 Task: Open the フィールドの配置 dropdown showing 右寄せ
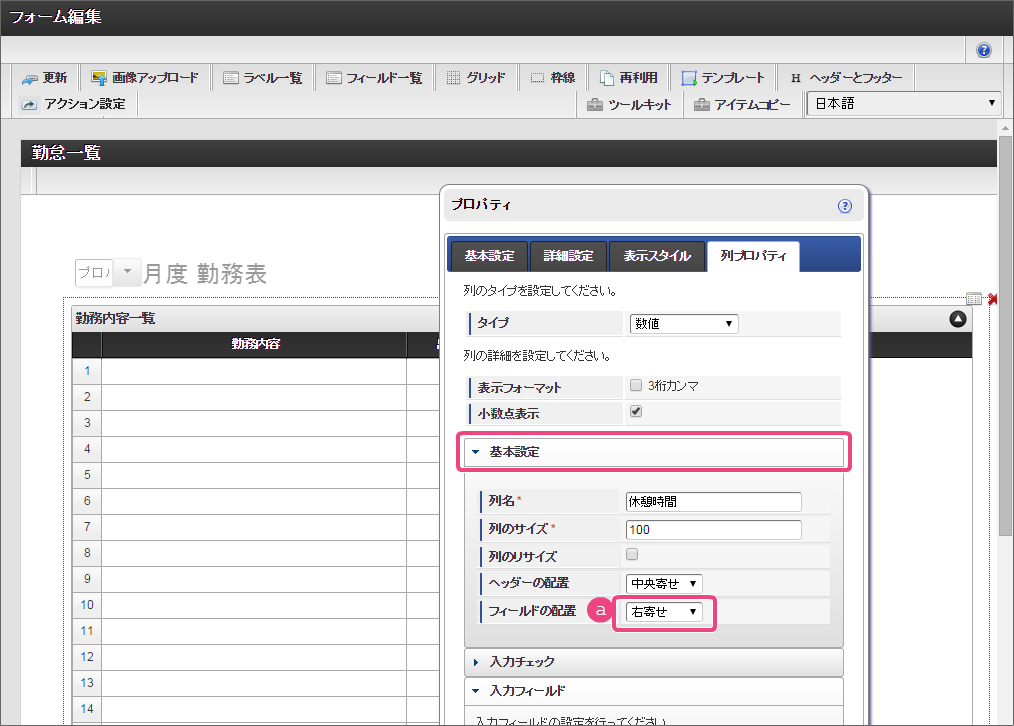point(664,611)
